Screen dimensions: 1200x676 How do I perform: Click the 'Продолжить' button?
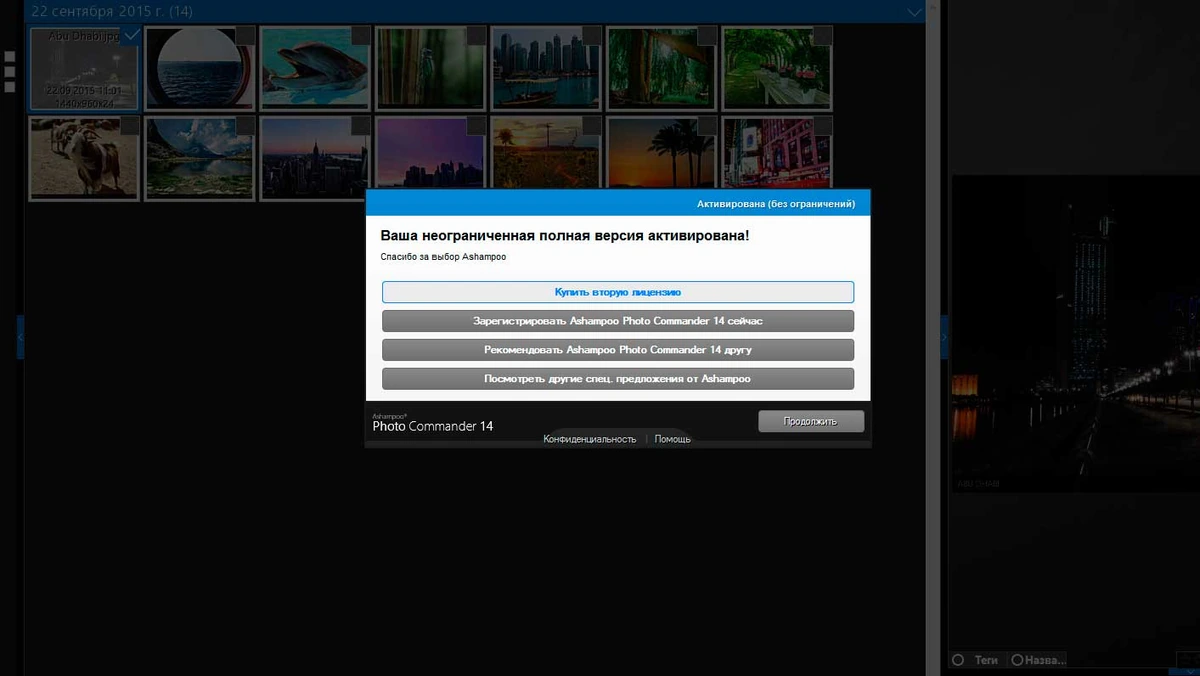(x=811, y=421)
